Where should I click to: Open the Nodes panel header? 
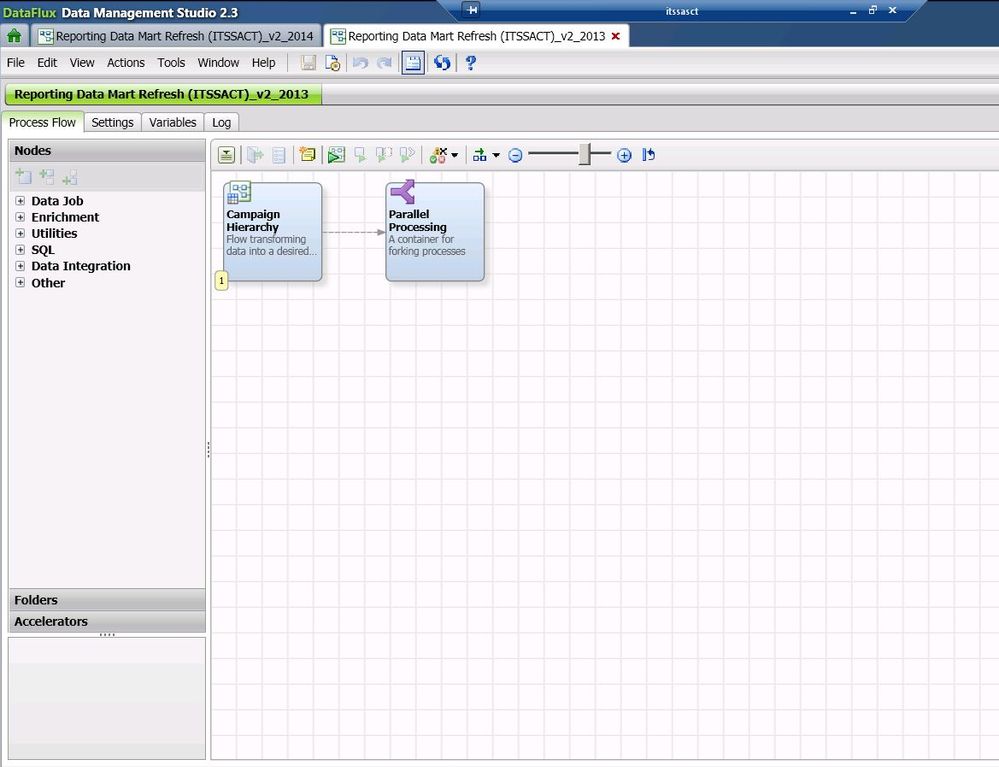tap(107, 150)
